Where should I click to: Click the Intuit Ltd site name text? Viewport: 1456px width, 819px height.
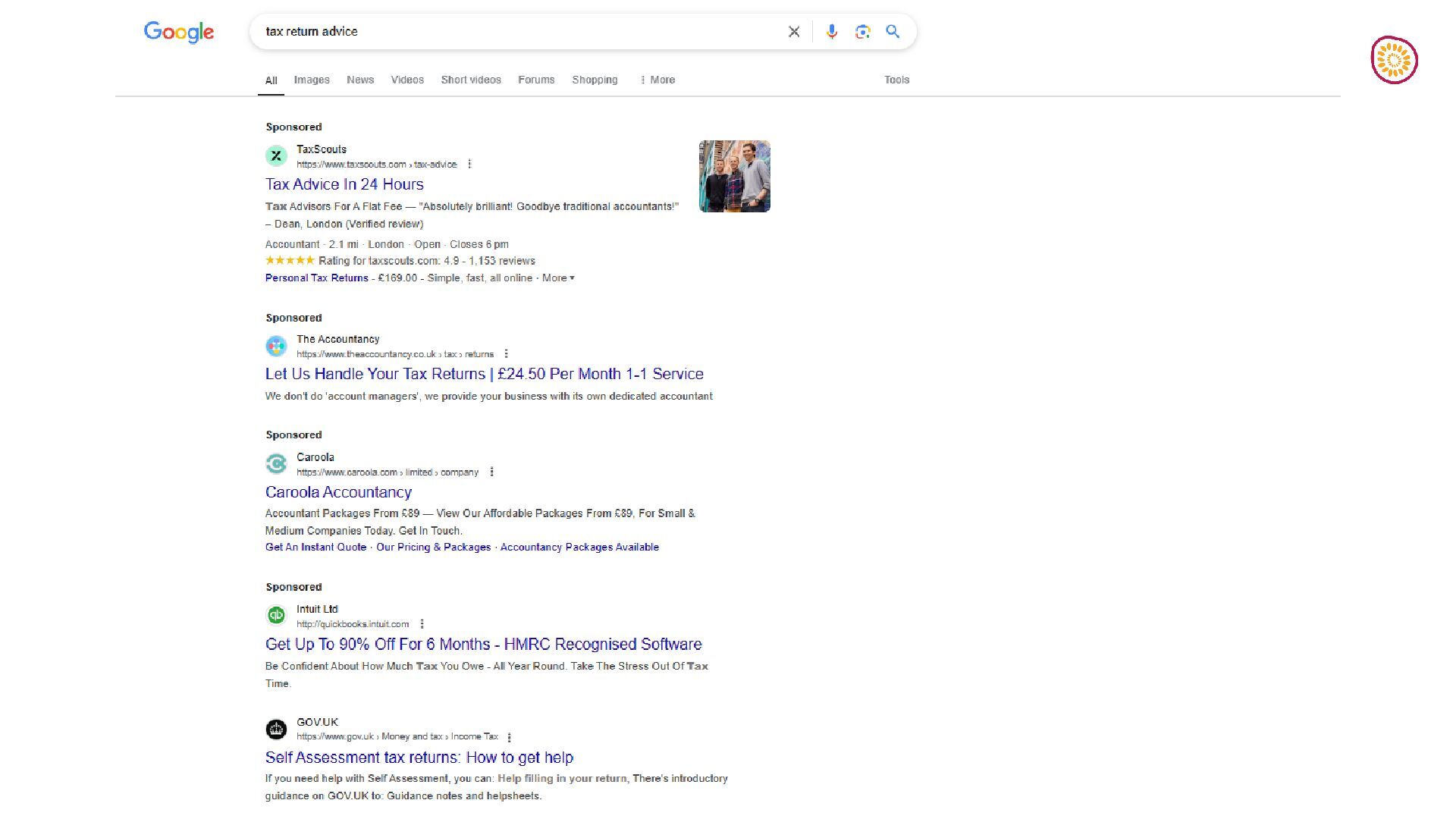[x=317, y=609]
